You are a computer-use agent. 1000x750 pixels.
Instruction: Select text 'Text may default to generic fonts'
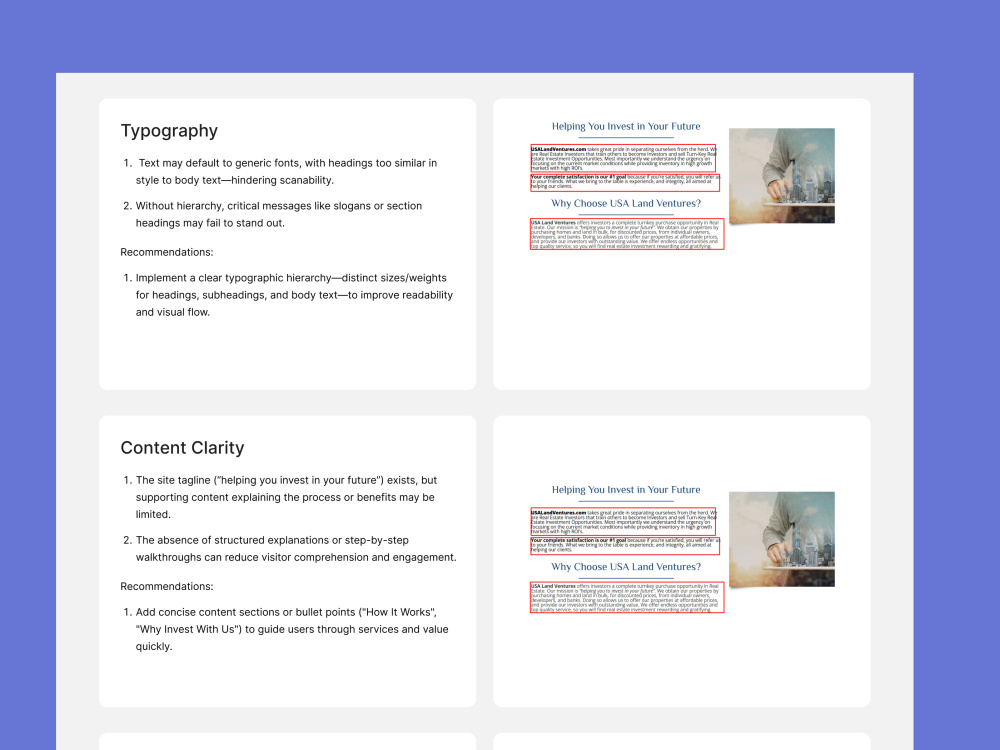coord(217,163)
